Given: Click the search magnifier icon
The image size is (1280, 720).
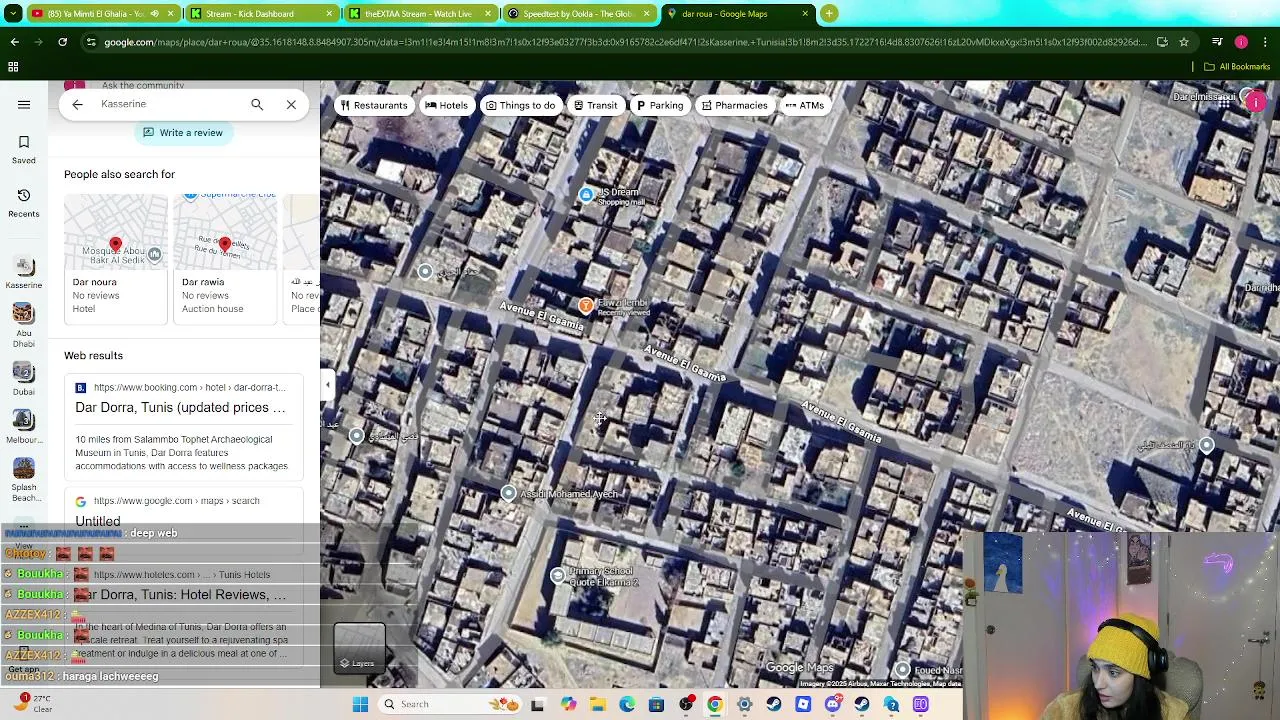Looking at the screenshot, I should [x=257, y=104].
